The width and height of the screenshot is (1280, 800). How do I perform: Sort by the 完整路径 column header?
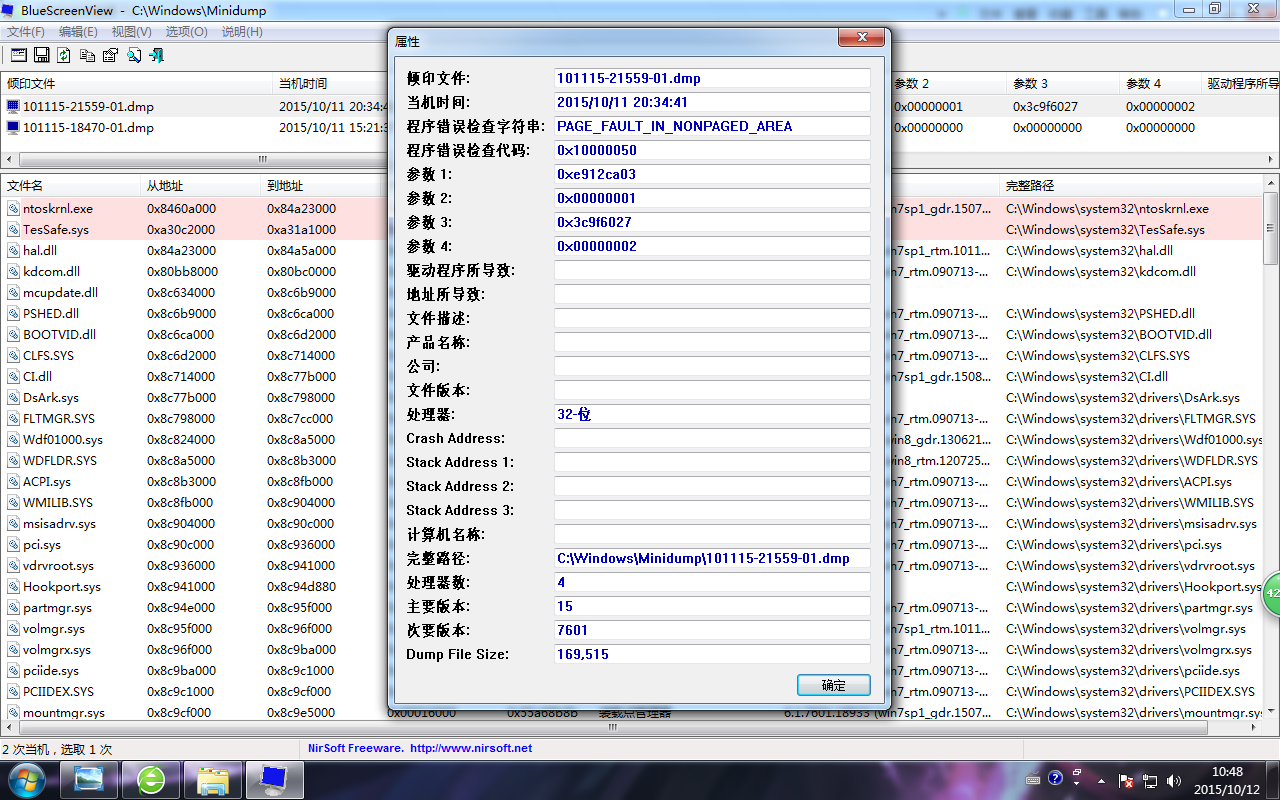[x=1132, y=186]
